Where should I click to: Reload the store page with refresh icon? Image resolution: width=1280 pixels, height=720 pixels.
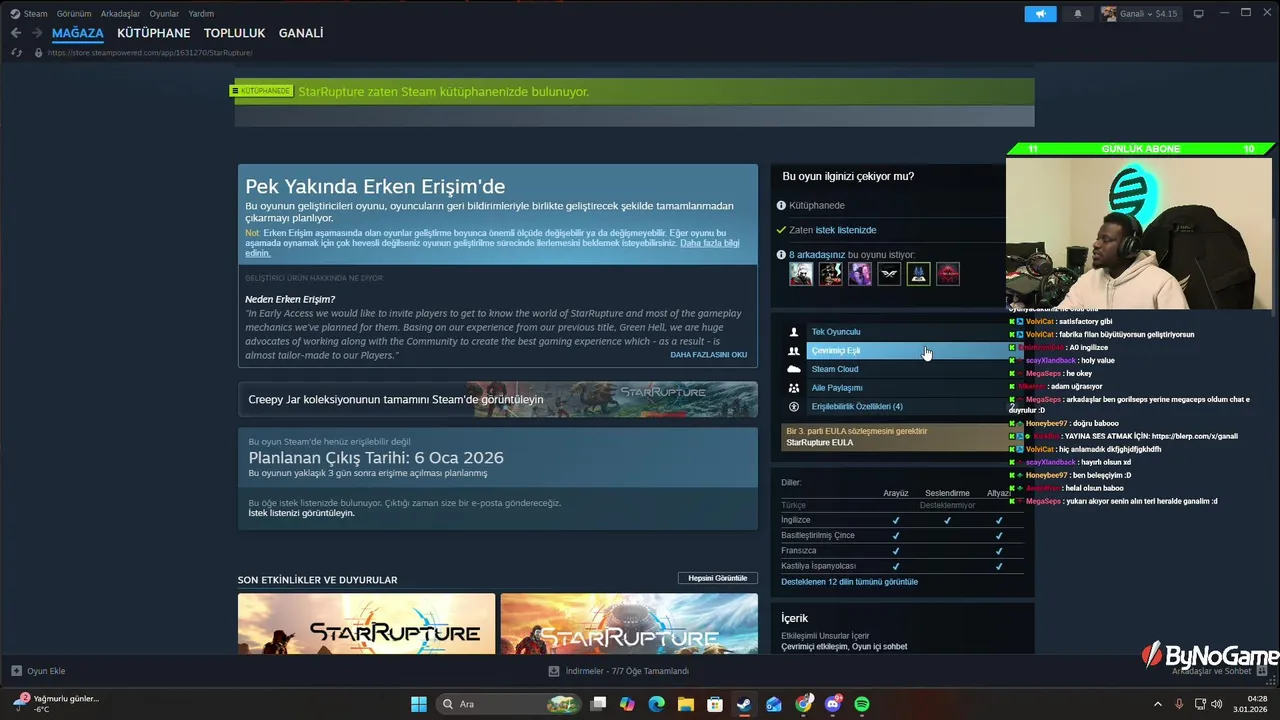tap(16, 52)
